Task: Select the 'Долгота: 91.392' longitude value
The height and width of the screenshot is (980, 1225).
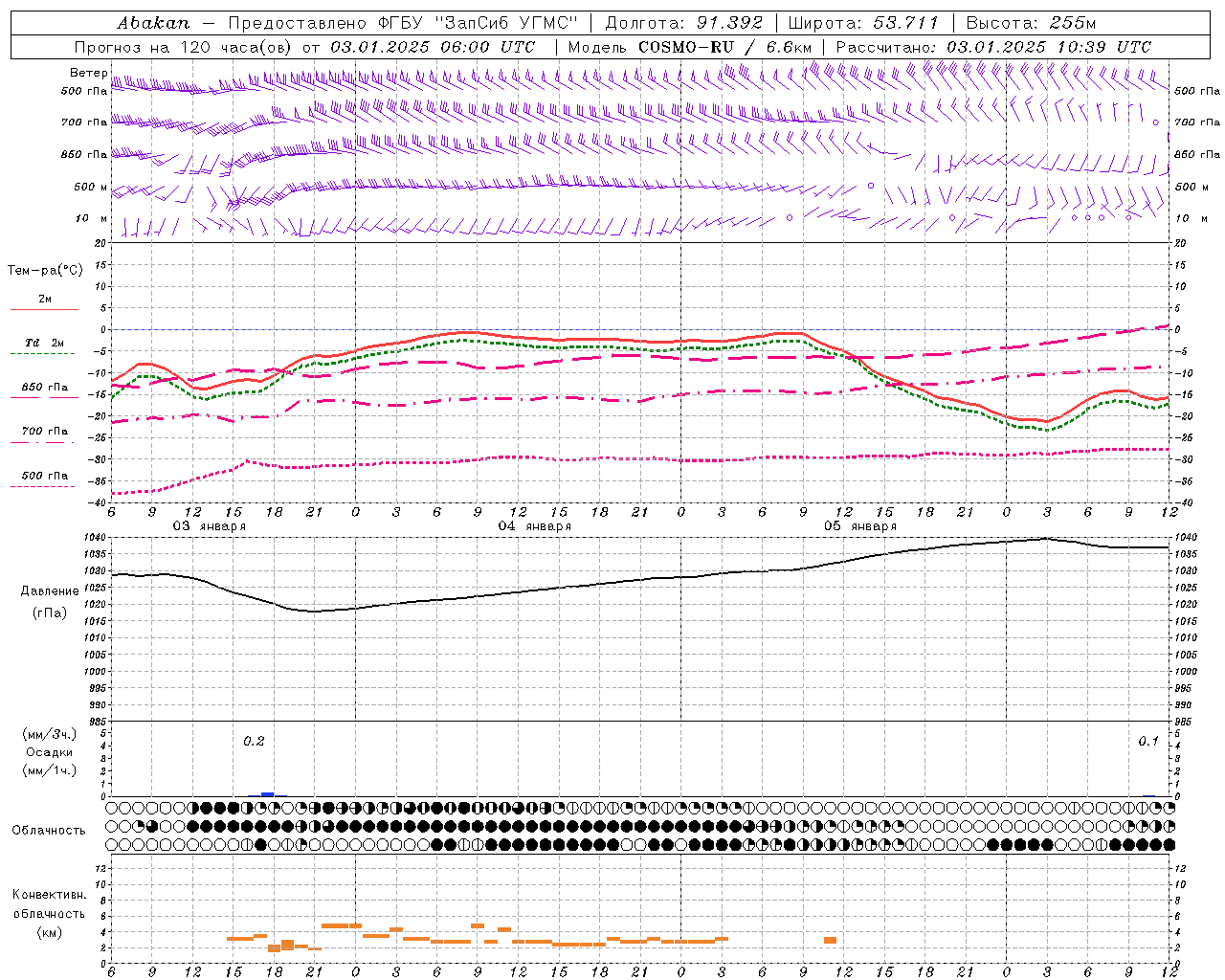Action: pos(684,23)
